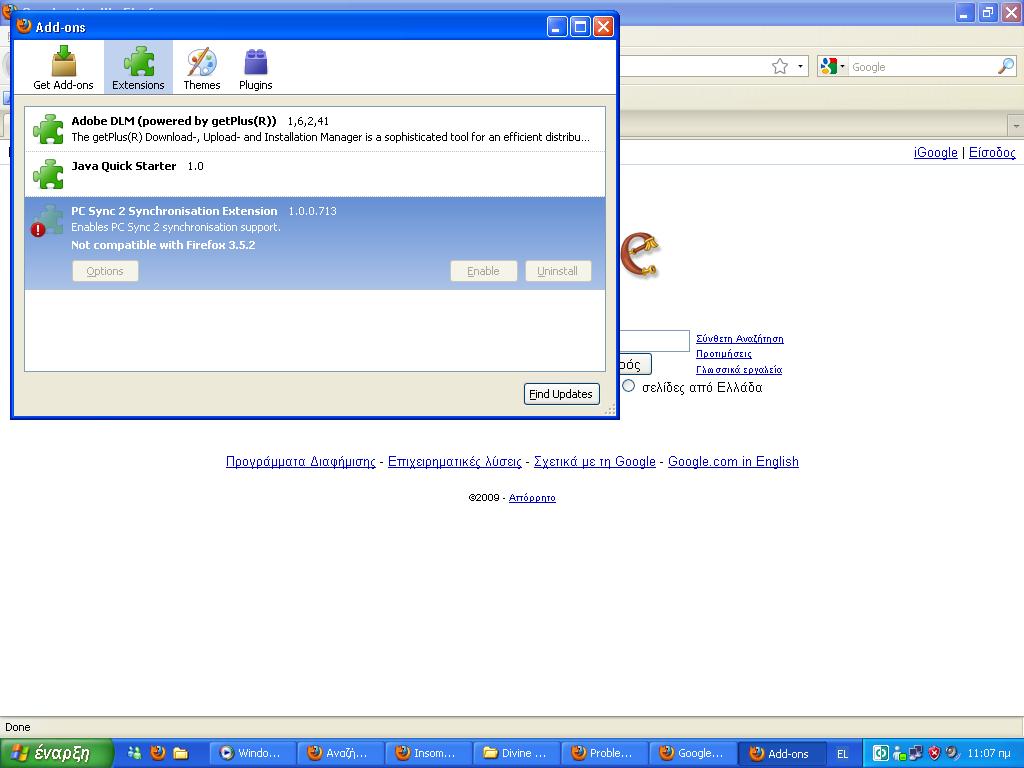Image resolution: width=1024 pixels, height=768 pixels.
Task: Click the partially hidden Google search button
Action: (x=635, y=364)
